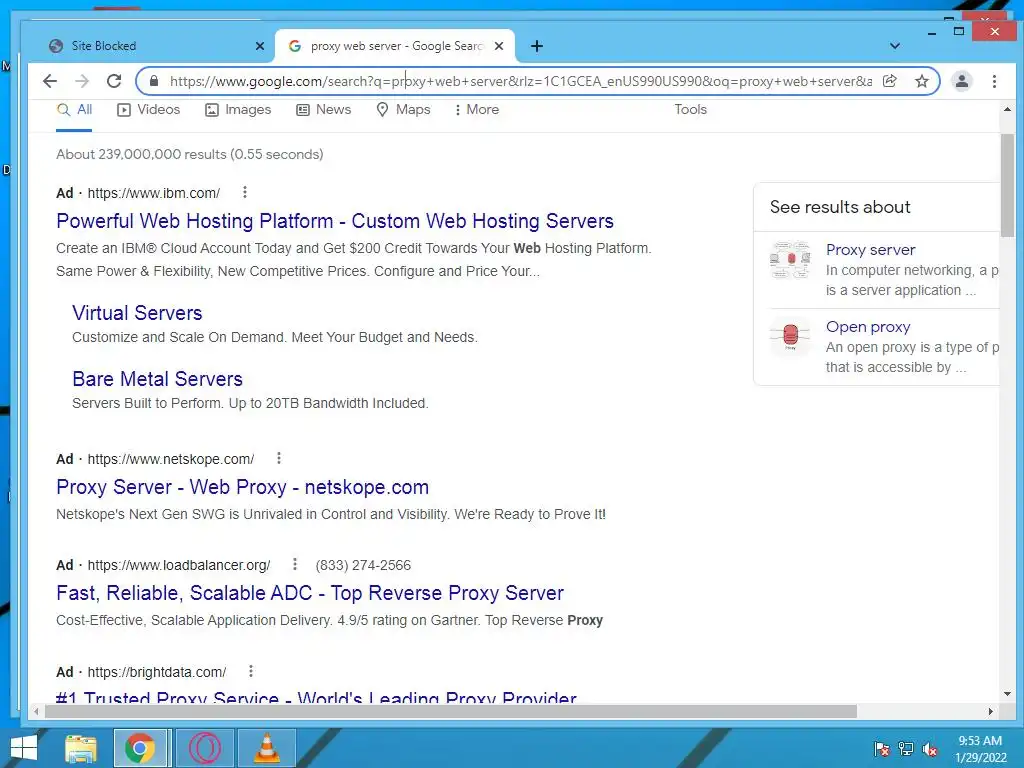Launch VLC media player from the taskbar
This screenshot has width=1024, height=768.
pos(266,748)
